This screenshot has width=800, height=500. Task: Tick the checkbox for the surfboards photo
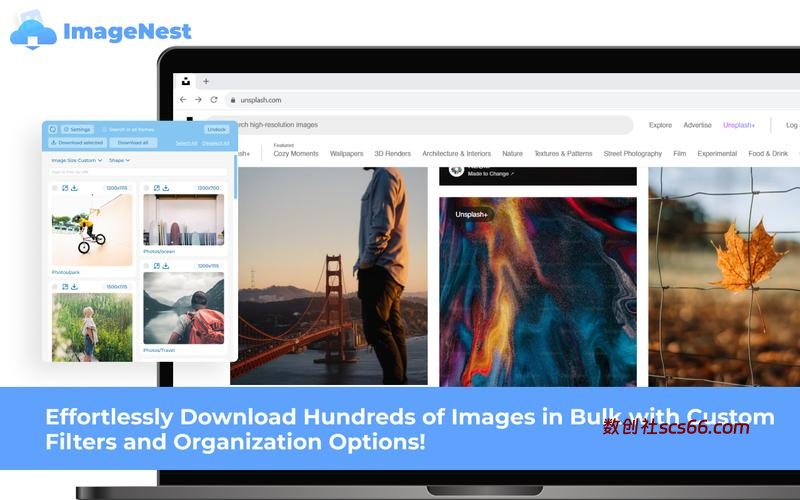146,187
